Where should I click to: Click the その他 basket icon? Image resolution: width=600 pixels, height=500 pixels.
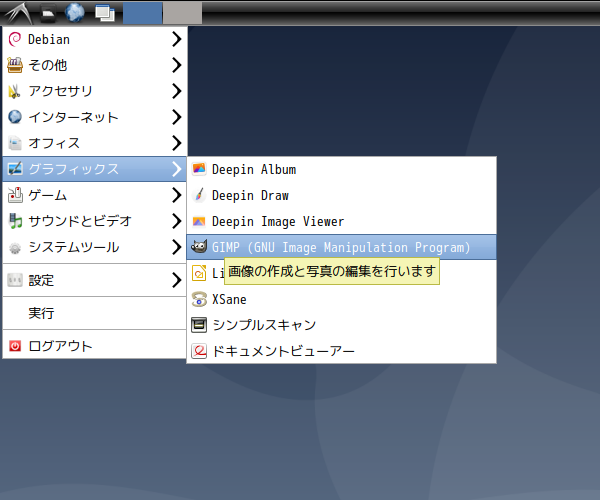point(15,65)
